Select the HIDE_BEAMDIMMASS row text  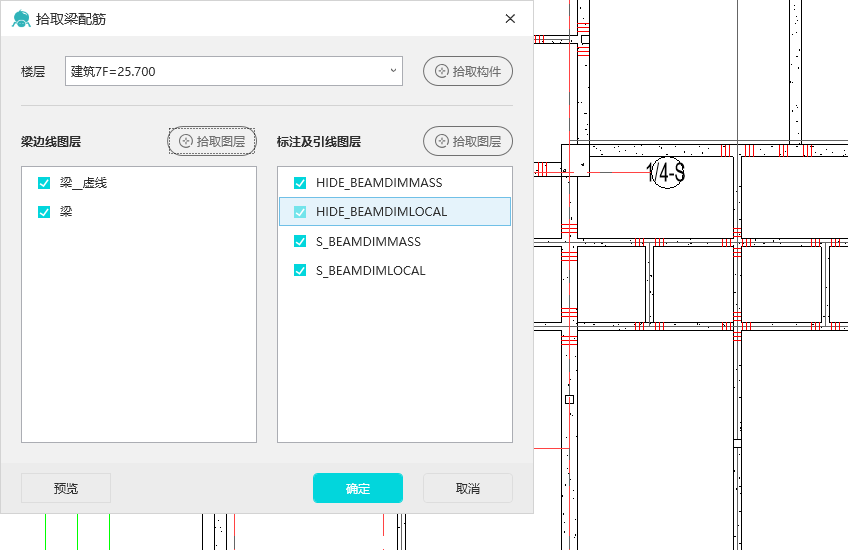pos(379,183)
